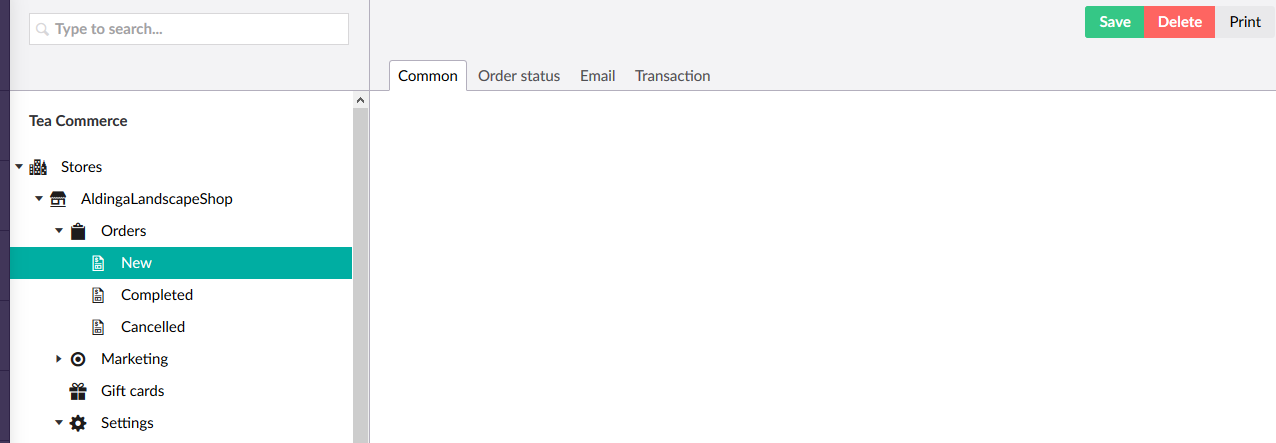Collapse the Orders node arrow
Screen dimensions: 1276x443
[x=59, y=231]
